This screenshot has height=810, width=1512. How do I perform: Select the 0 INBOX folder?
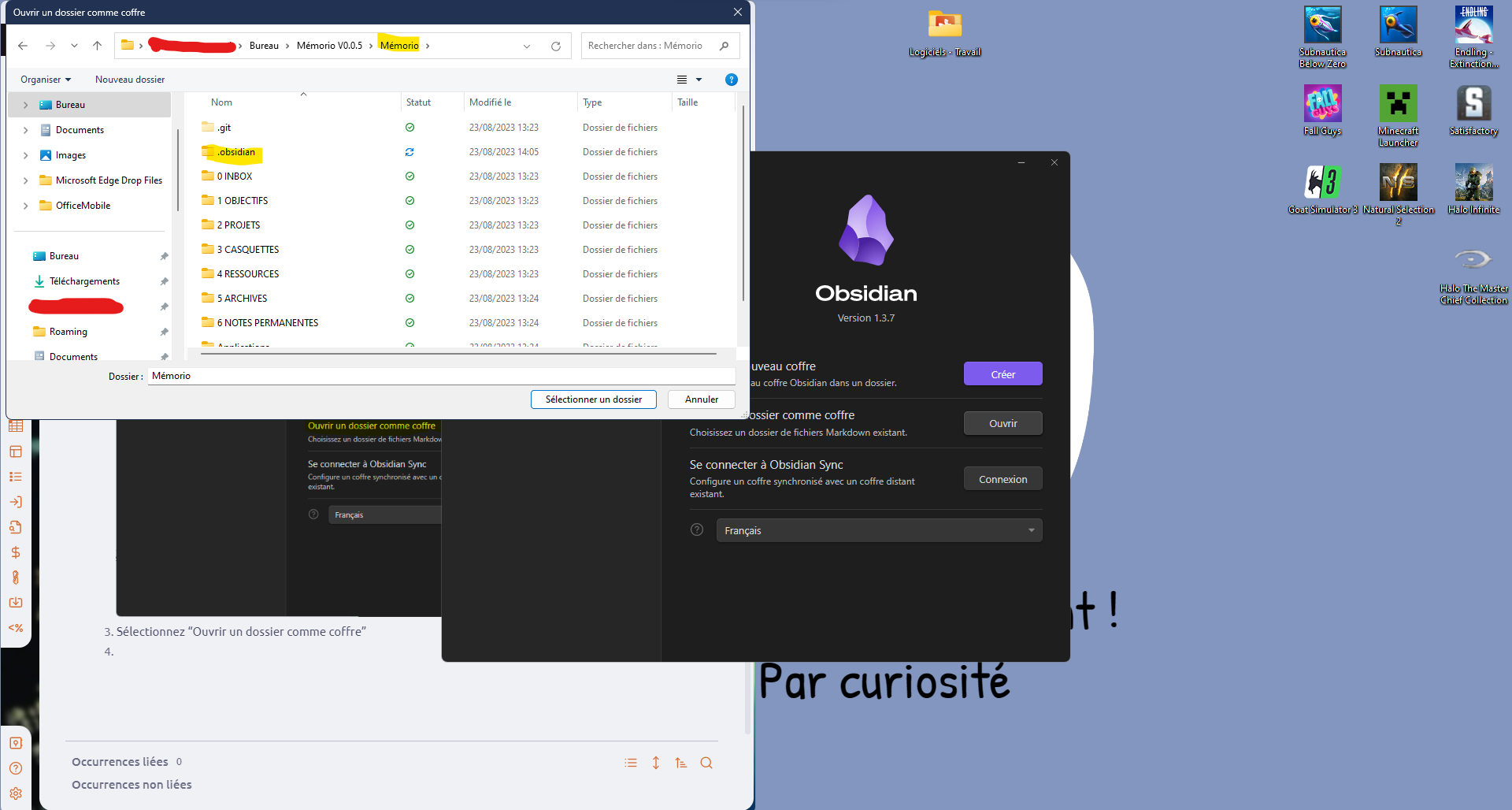(234, 176)
